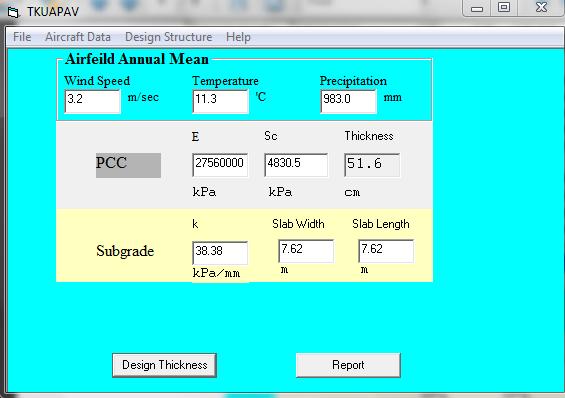Click the Wind Speed input field

[x=93, y=102]
